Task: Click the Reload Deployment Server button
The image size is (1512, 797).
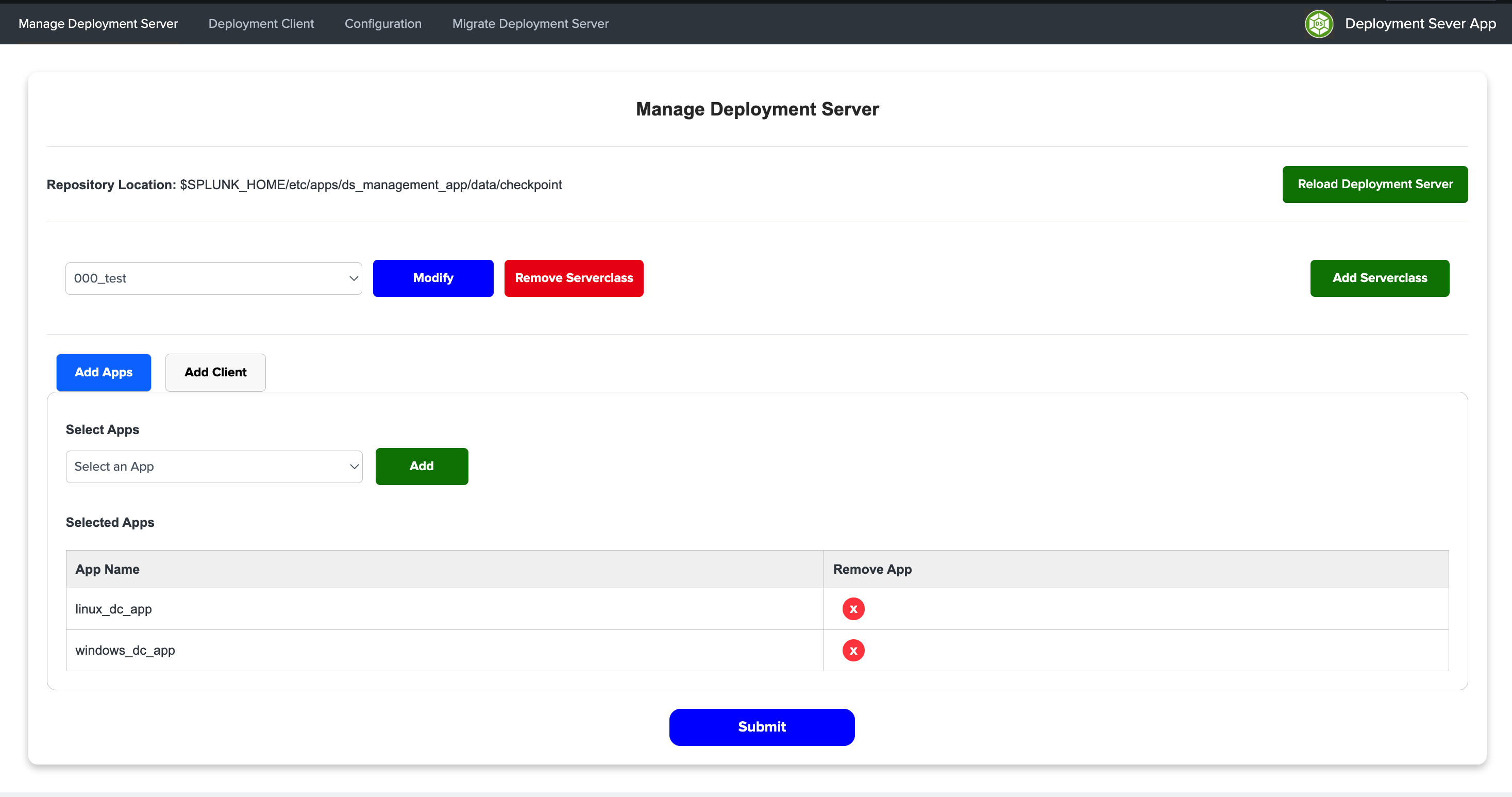Action: [x=1374, y=184]
